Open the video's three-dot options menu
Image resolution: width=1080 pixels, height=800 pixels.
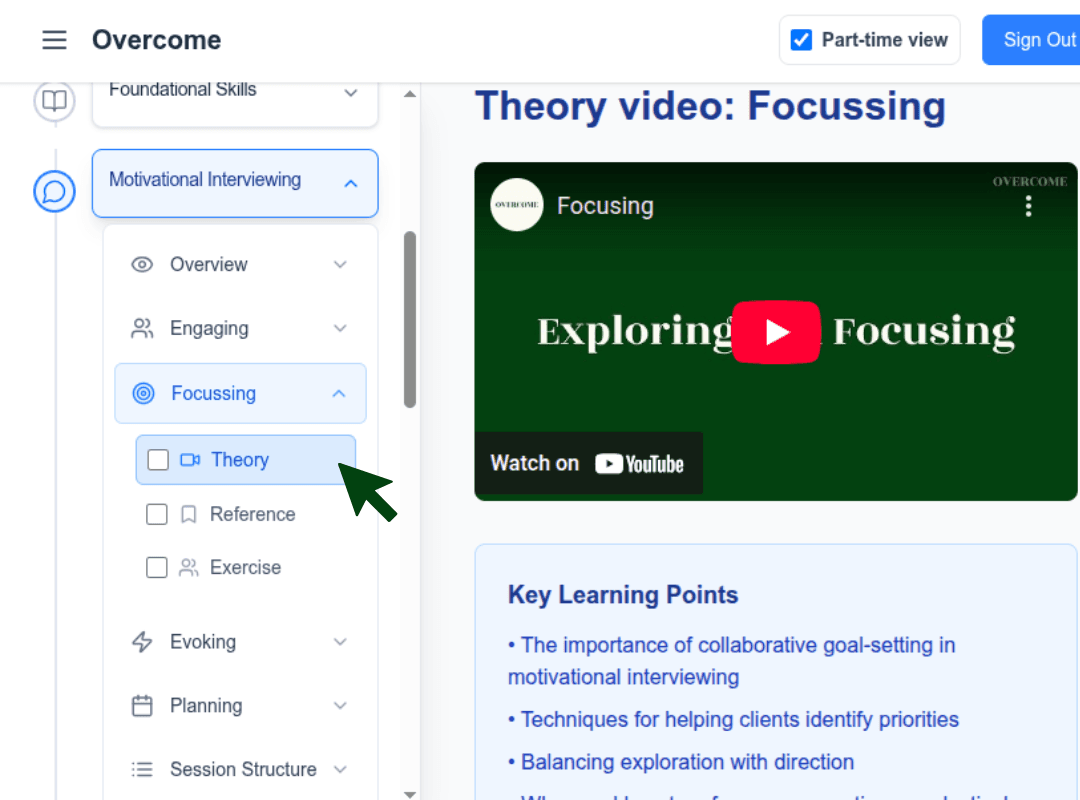click(1028, 206)
